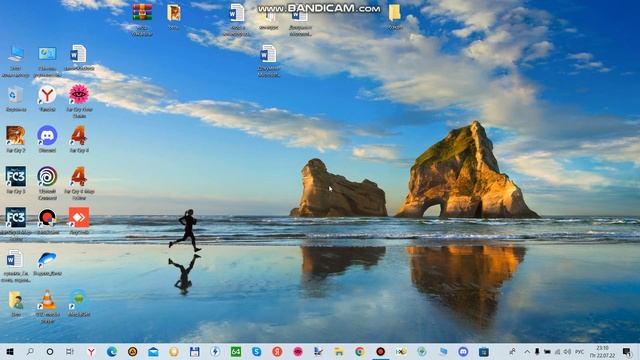Open the blue lightning bolt taskbar app
The image size is (640, 360).
[215, 351]
